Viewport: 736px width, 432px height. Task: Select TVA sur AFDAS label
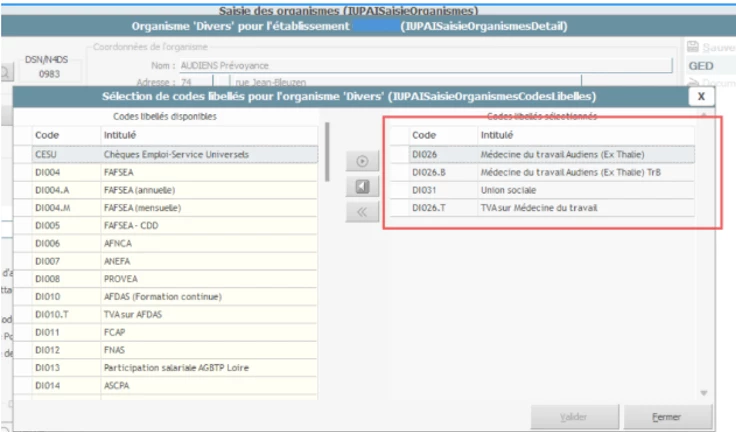133,315
